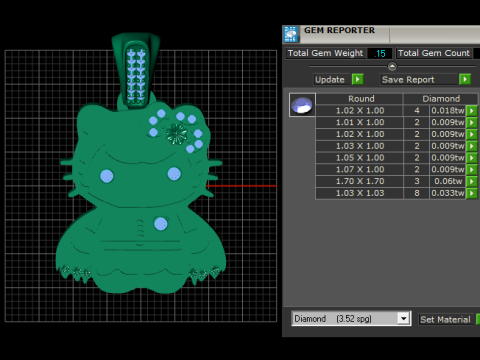Select the 1.01 X 1.00 size cell
Screen dimensions: 480x360
click(x=360, y=123)
